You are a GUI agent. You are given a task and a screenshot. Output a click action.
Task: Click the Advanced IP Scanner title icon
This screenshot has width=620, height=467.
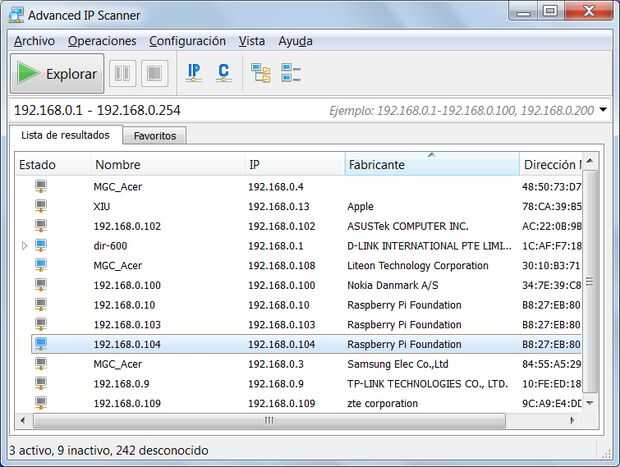click(16, 15)
